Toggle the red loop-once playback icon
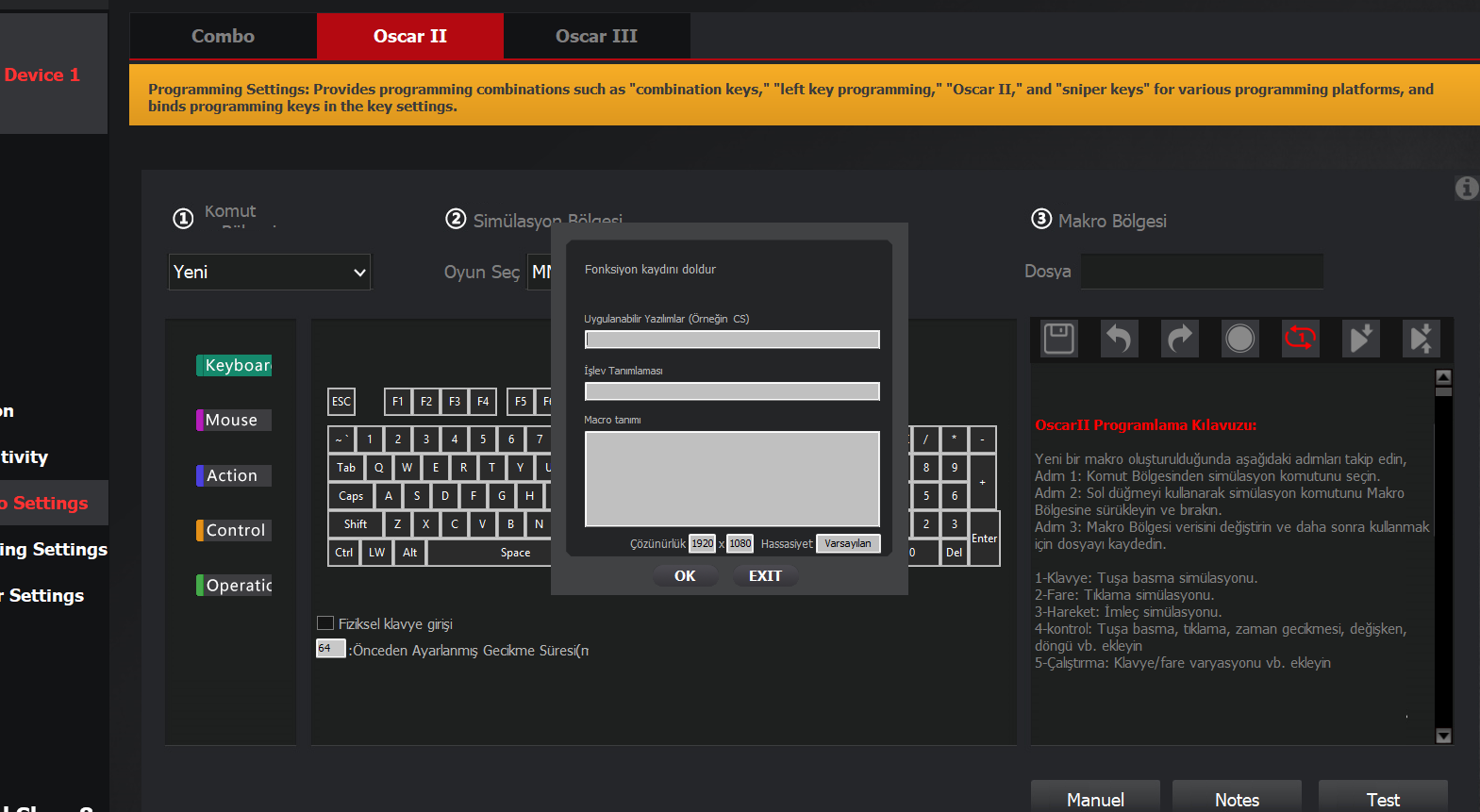The image size is (1480, 812). click(x=1300, y=339)
